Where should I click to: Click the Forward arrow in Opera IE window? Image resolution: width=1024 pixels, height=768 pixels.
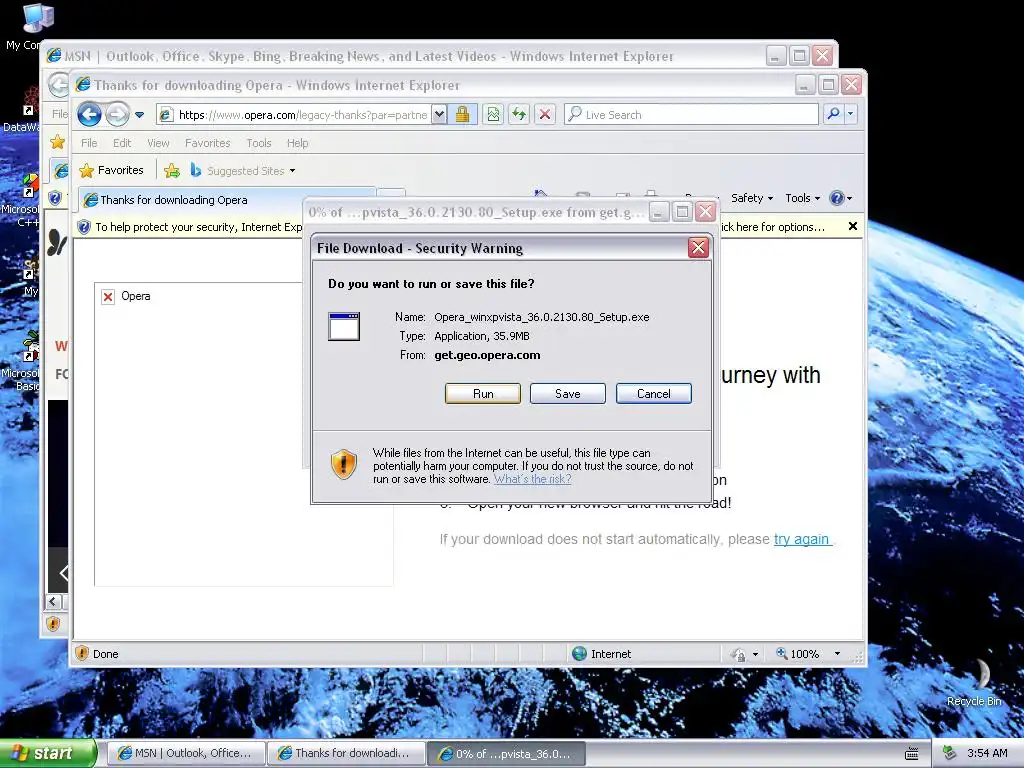coord(118,115)
